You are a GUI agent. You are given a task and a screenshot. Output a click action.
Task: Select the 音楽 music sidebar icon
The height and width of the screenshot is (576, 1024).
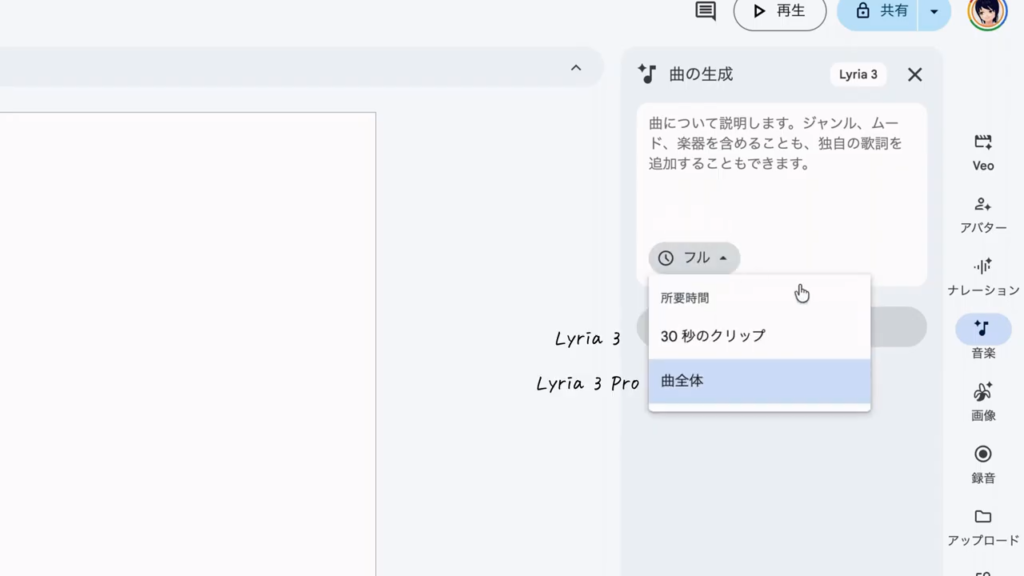tap(983, 329)
